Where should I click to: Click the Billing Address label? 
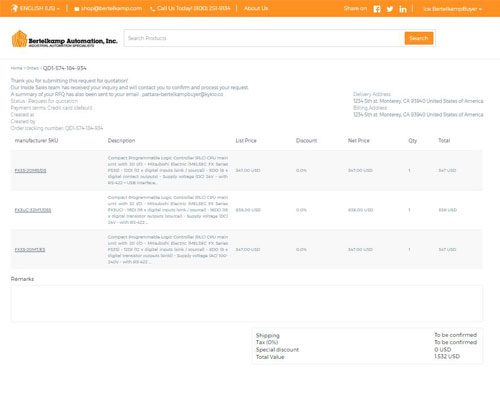(370, 108)
